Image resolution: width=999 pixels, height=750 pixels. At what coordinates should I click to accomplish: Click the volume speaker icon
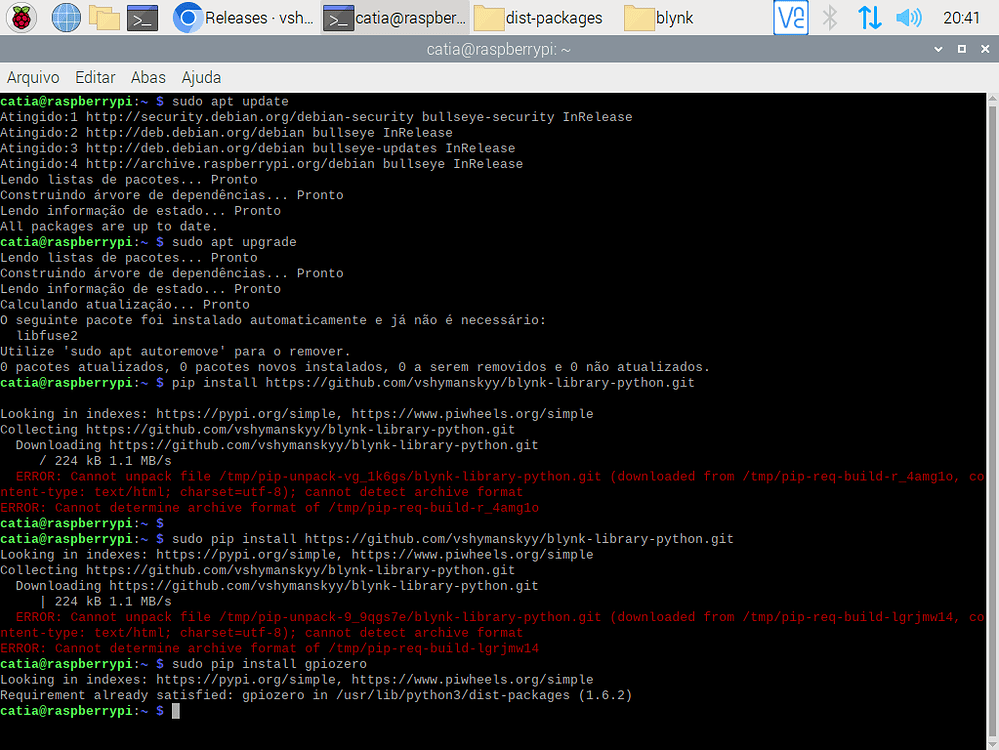[908, 17]
